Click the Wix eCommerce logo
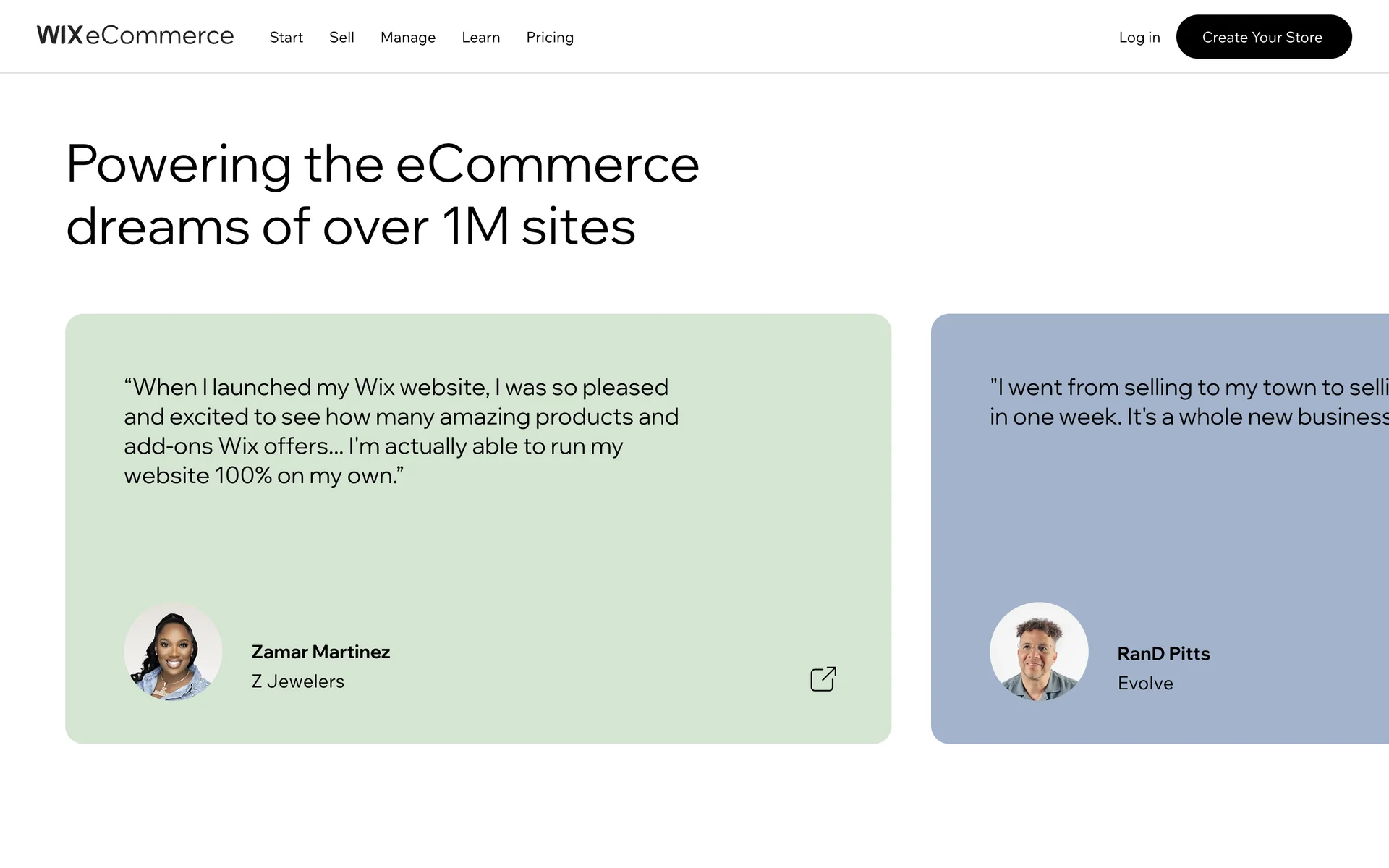Image resolution: width=1389 pixels, height=868 pixels. point(135,35)
